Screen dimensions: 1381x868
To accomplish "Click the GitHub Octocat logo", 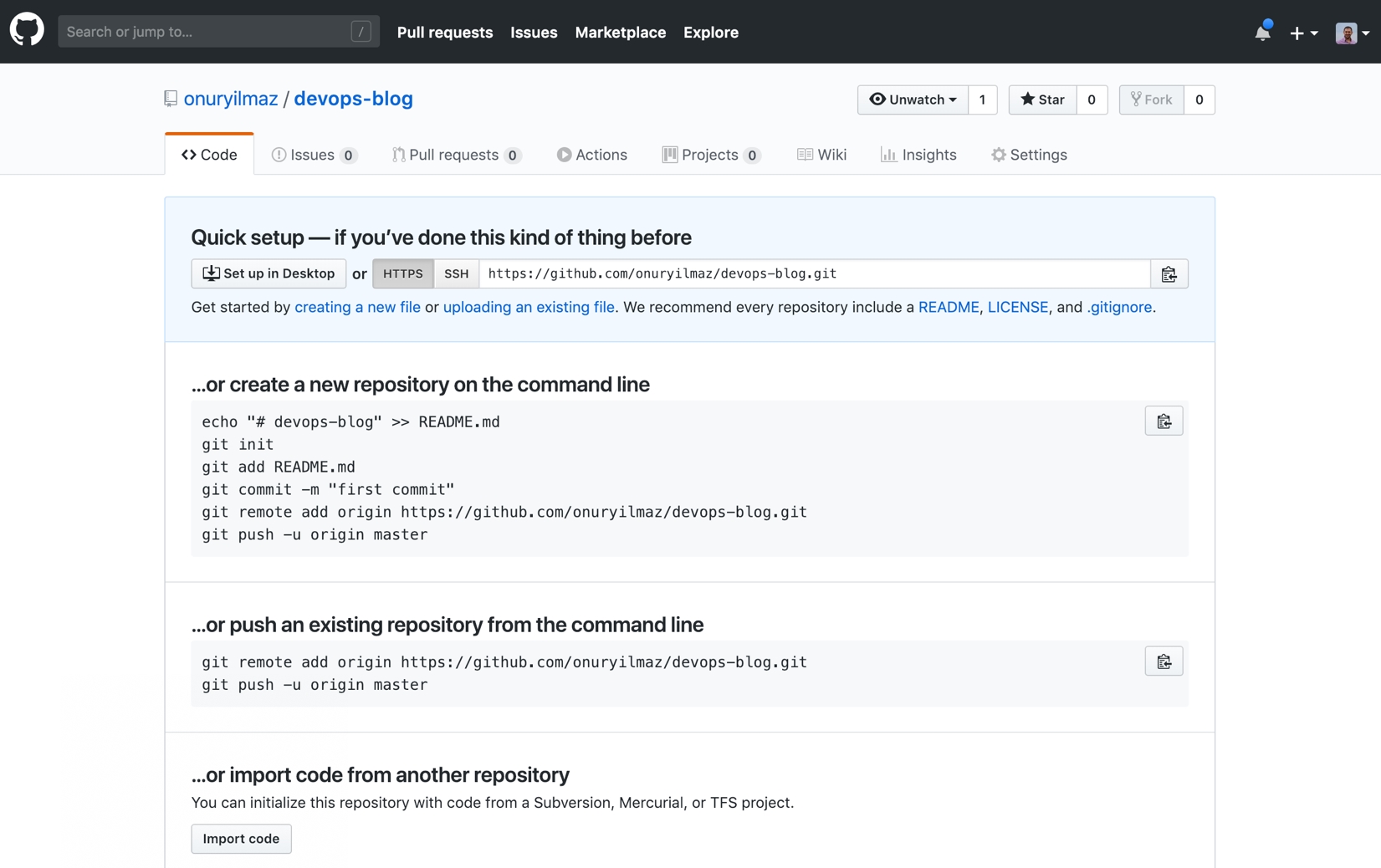I will click(x=27, y=31).
